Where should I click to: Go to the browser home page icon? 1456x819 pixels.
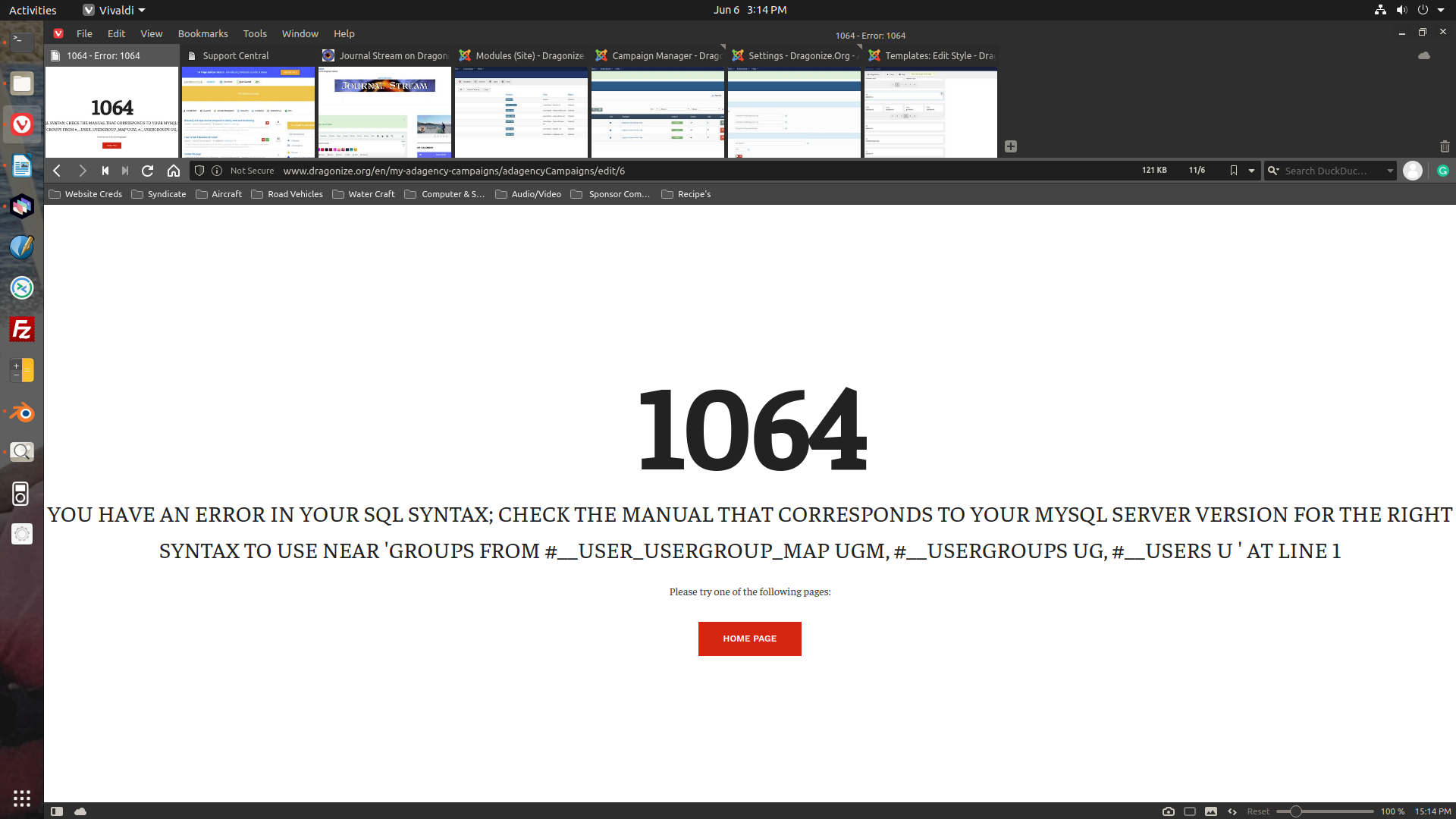pos(174,171)
